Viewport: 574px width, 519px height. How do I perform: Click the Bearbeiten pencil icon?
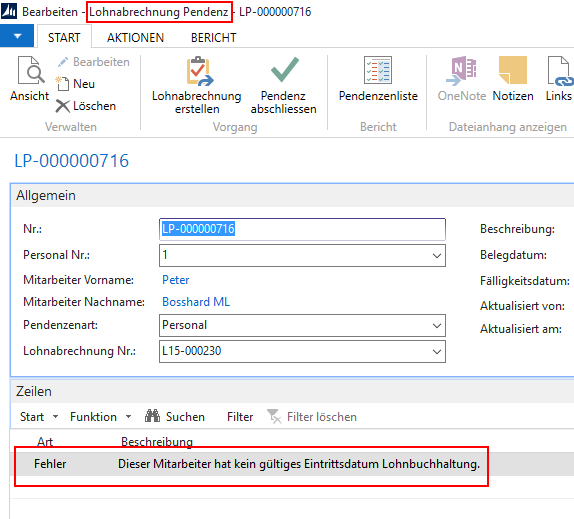click(x=63, y=62)
